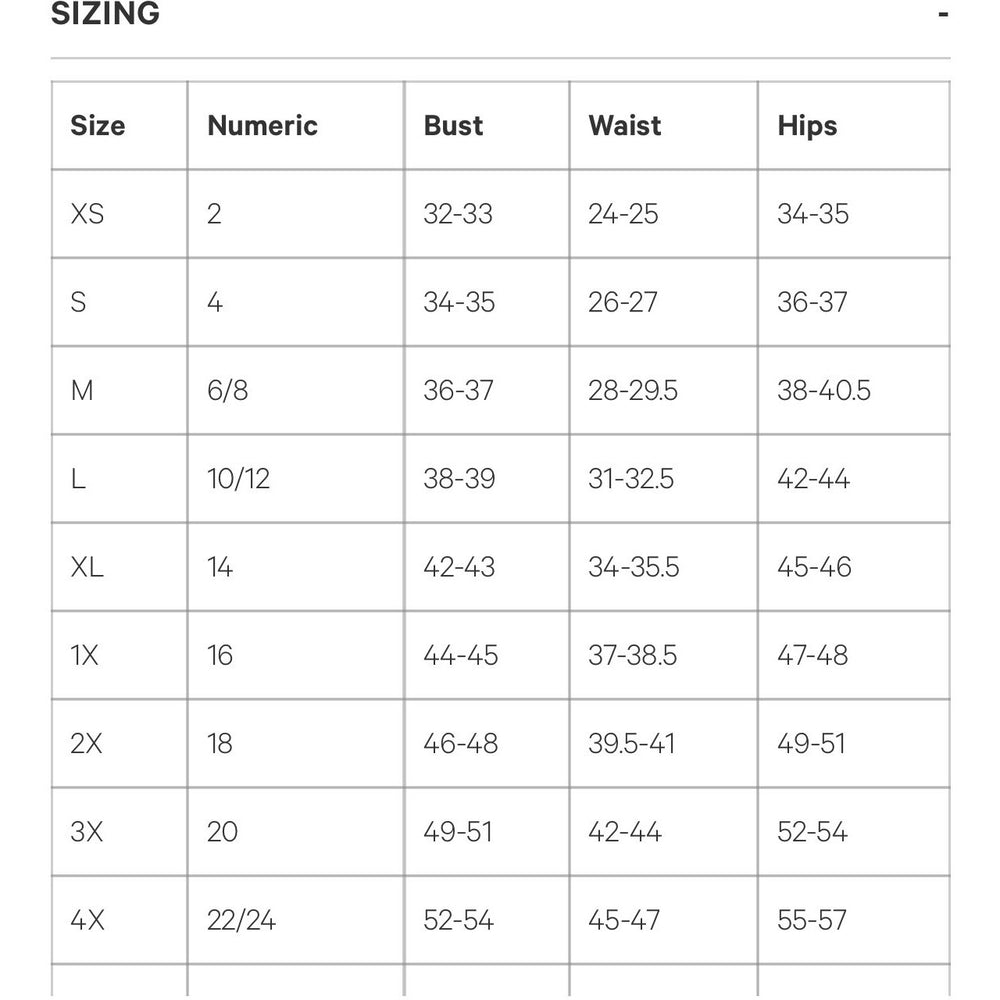
Task: Select hips measurement 55-57 cell
Action: click(x=812, y=920)
